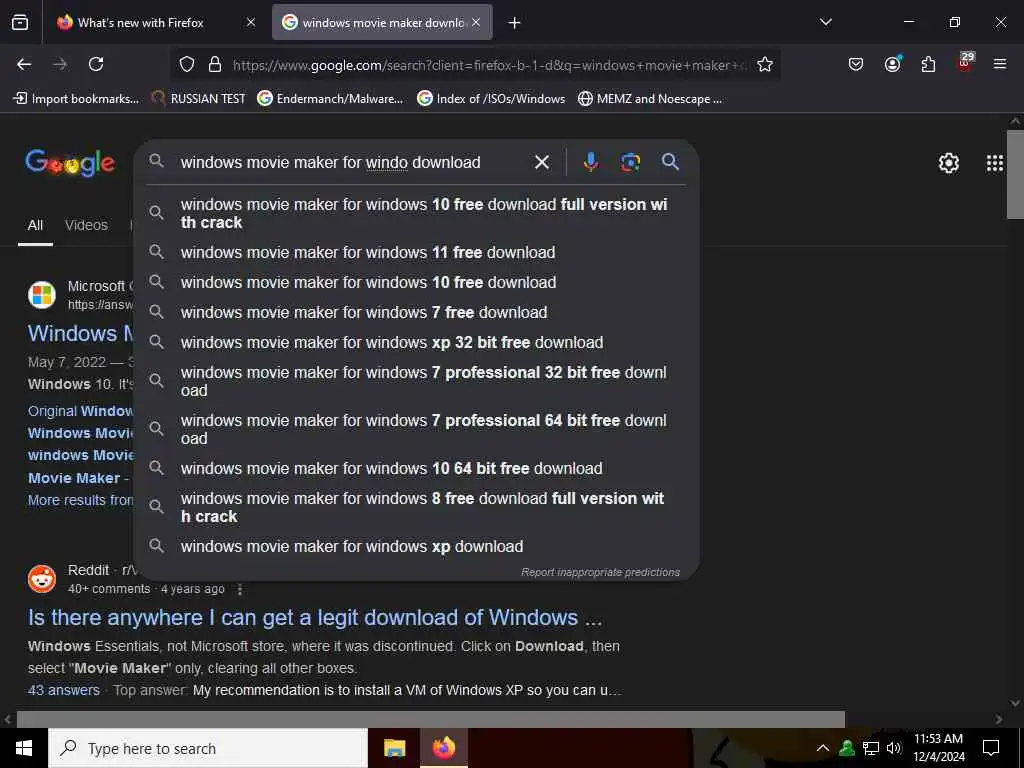This screenshot has width=1024, height=768.
Task: Go forward with the forward arrow
Action: [60, 64]
